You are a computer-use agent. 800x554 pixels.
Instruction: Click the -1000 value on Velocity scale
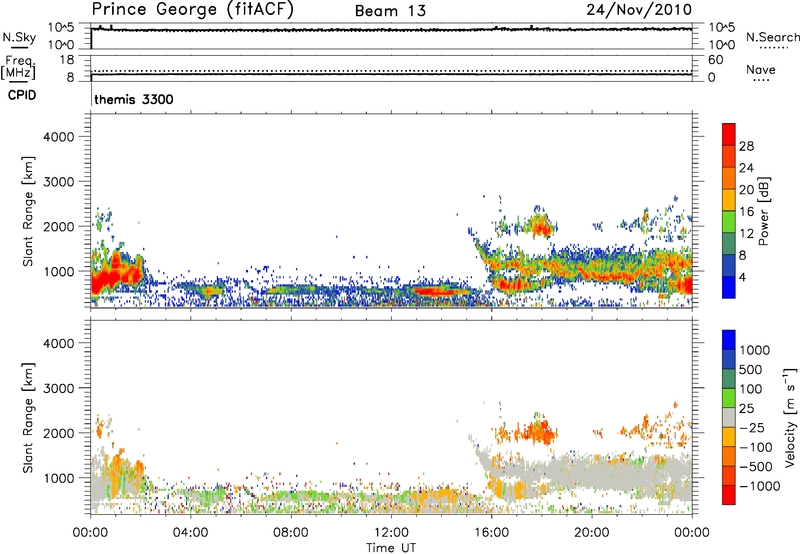pos(760,486)
